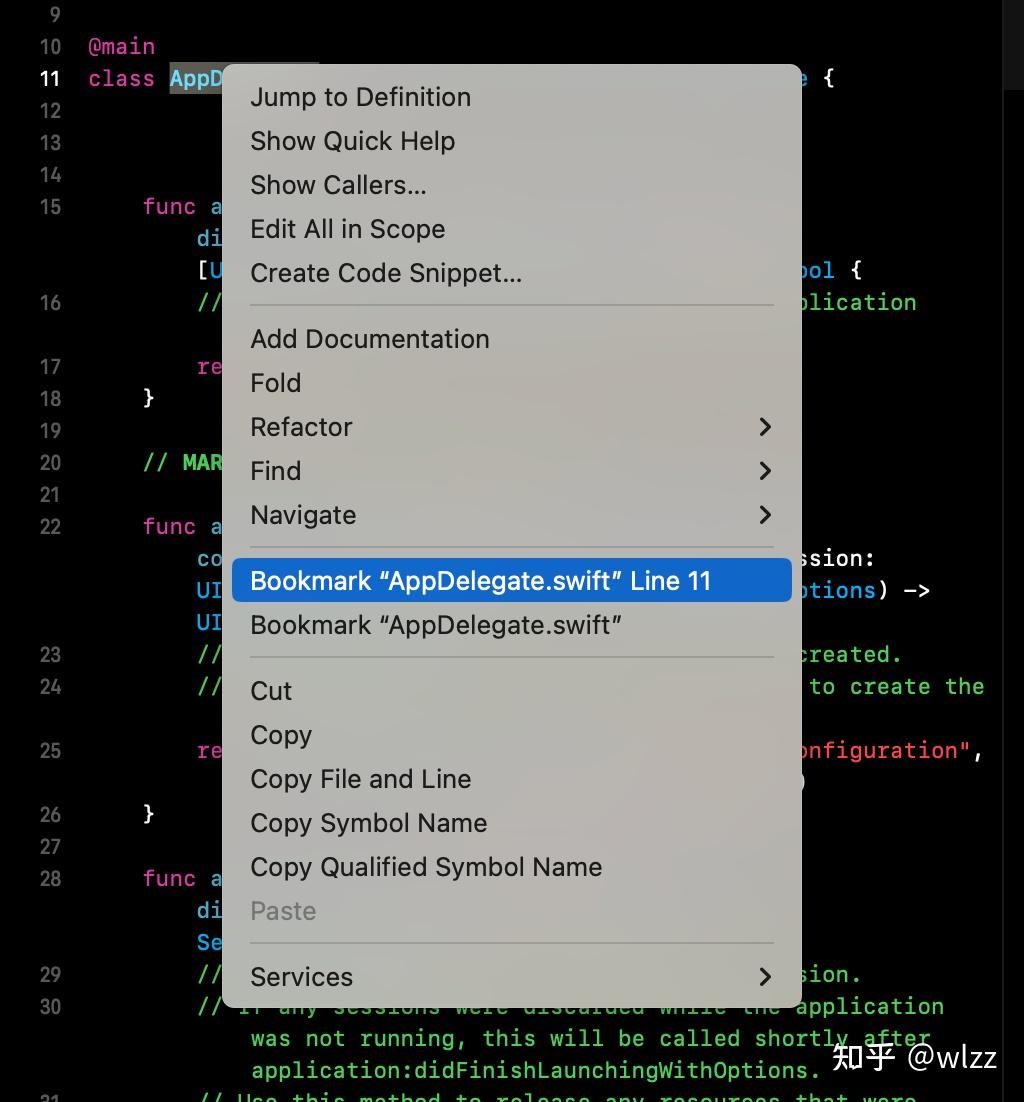This screenshot has width=1024, height=1102.
Task: Select Copy in the context menu
Action: (281, 735)
